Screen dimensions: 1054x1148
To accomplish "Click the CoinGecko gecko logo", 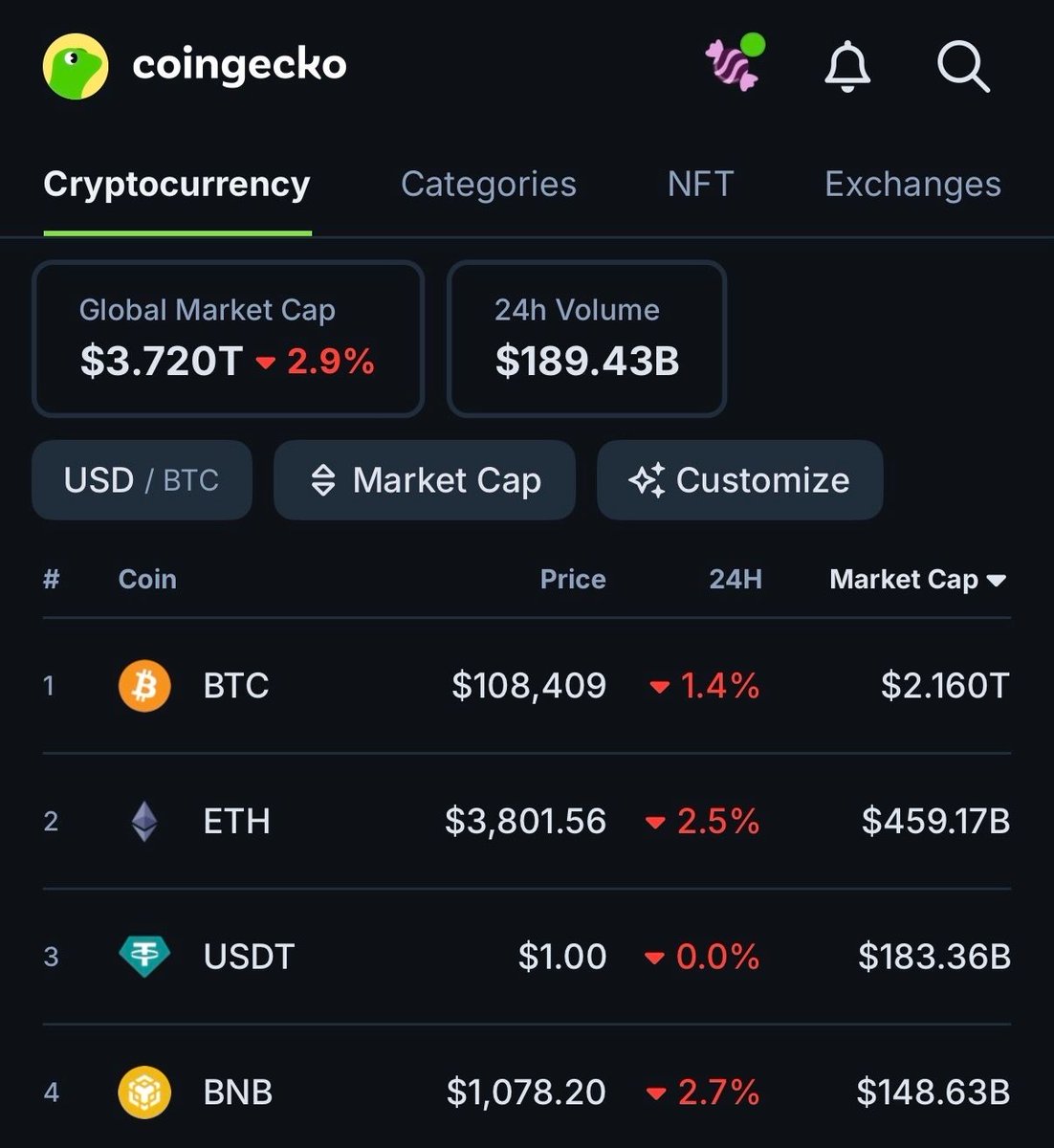I will pos(76,66).
